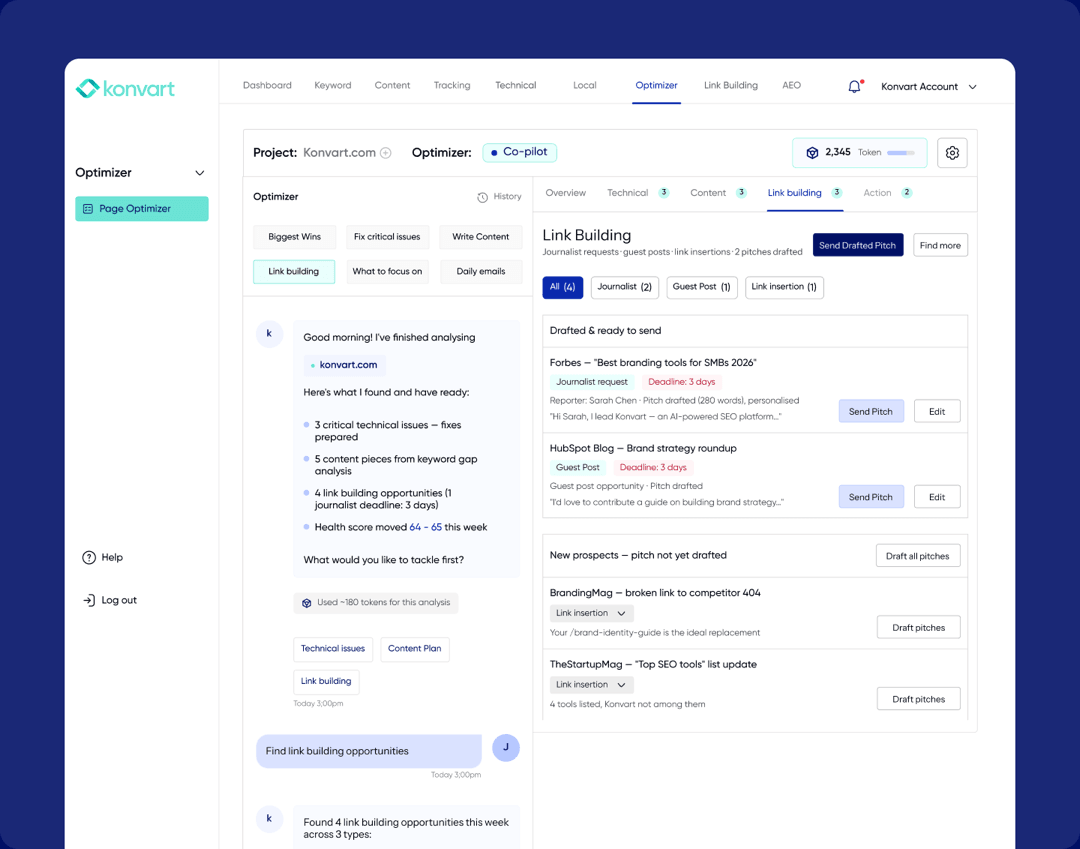Filter by Journalist (2)
Screen dimensions: 1080x849
pyautogui.click(x=625, y=287)
